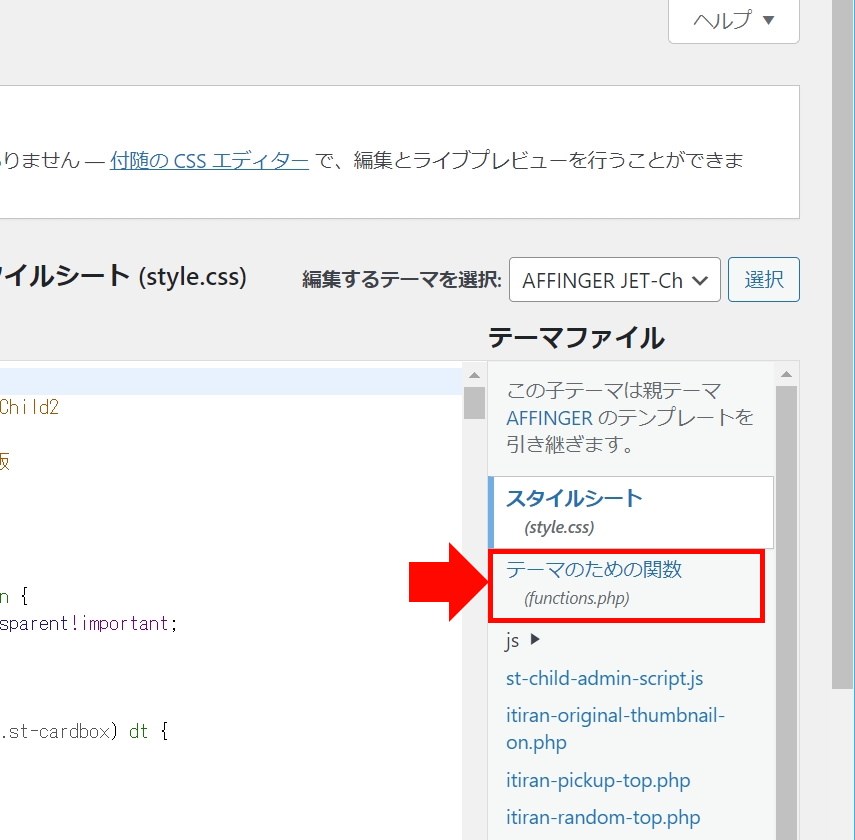
Task: Click the theme file list scroll-up arrow
Action: (786, 376)
